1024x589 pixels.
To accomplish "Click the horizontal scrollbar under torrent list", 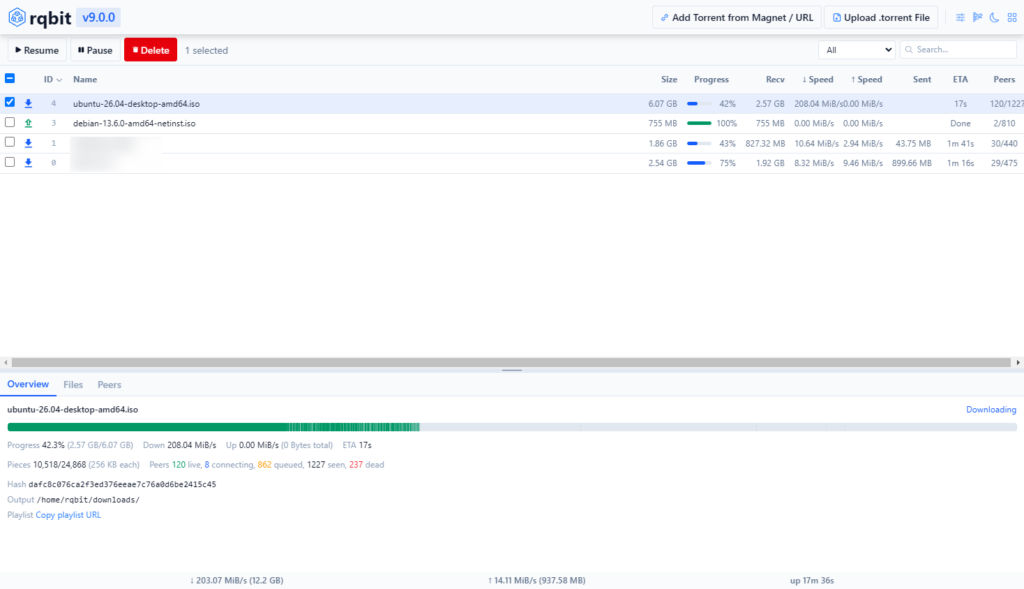I will point(511,362).
